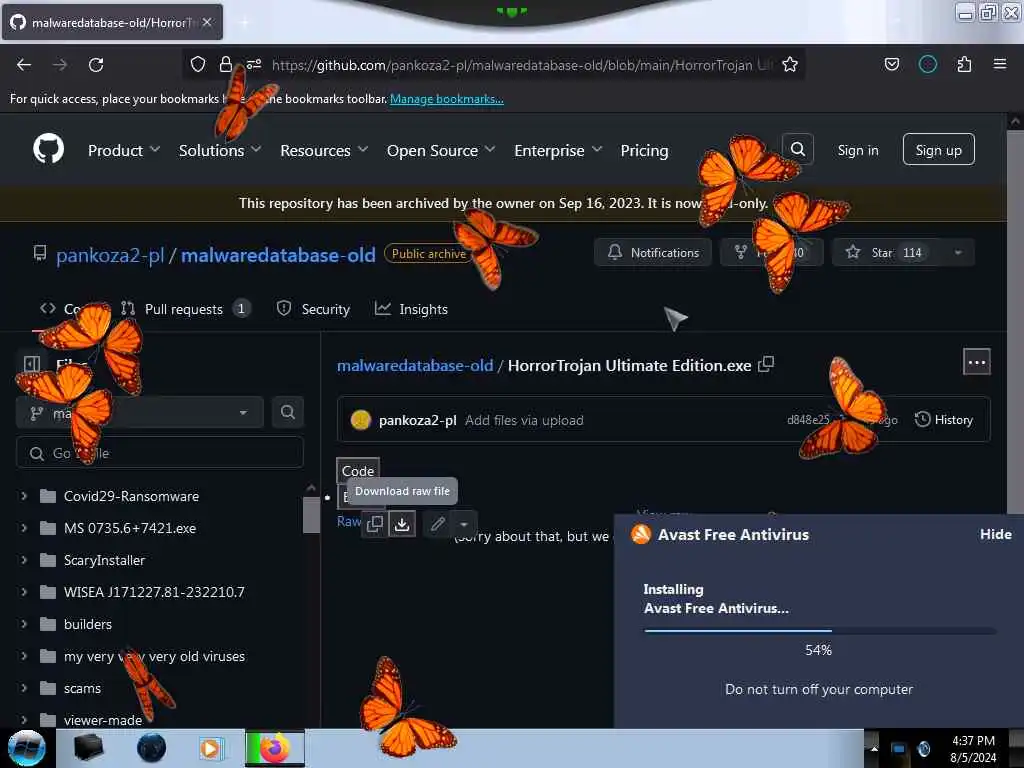The height and width of the screenshot is (768, 1024).
Task: Click the taskbar clock showing 4:37 PM
Action: tap(973, 749)
